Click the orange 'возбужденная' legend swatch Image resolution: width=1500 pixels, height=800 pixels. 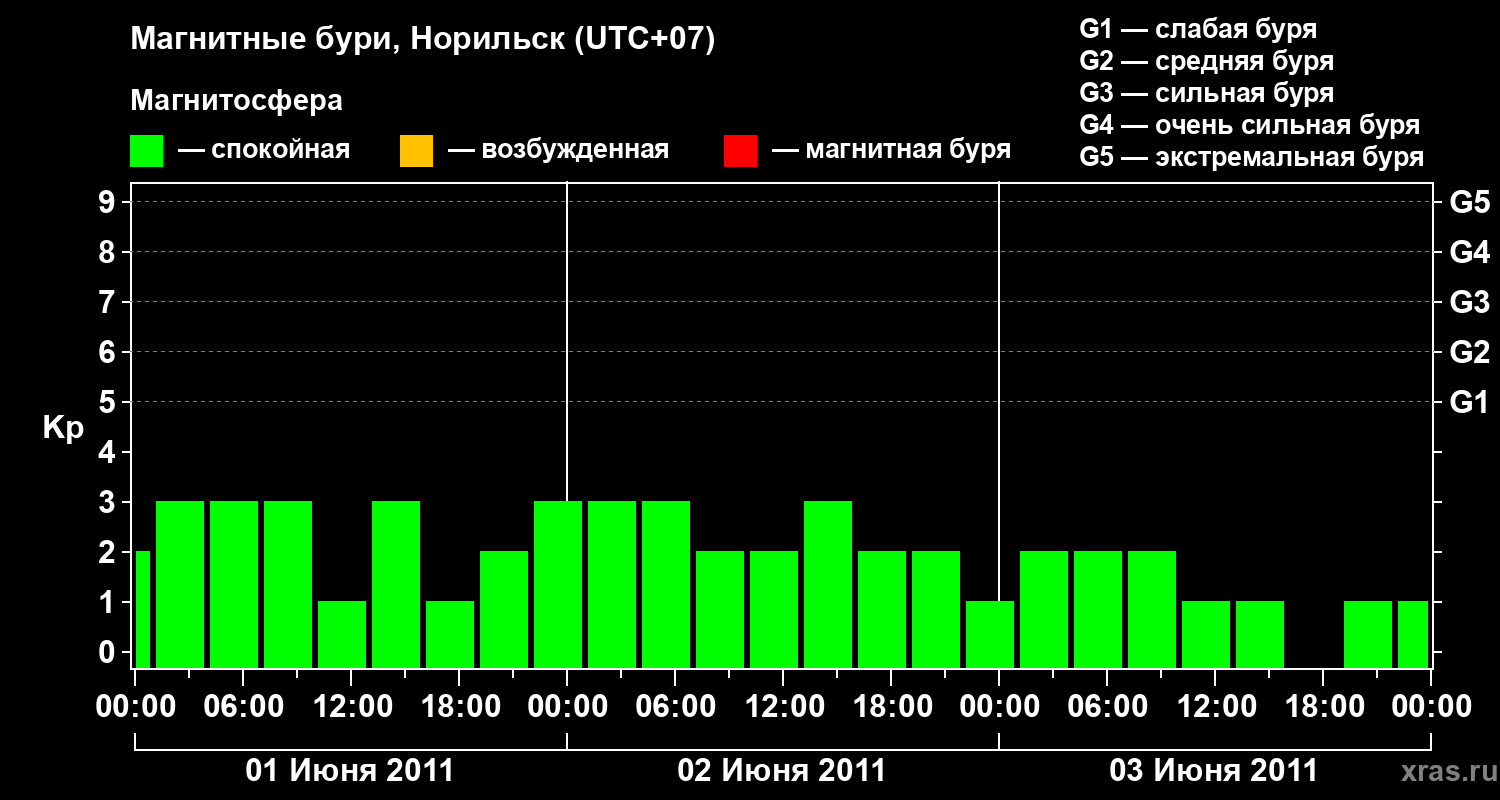[416, 151]
